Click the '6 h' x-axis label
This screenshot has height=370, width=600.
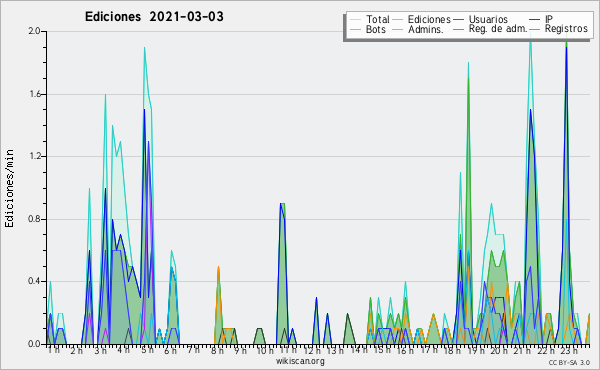[170, 350]
